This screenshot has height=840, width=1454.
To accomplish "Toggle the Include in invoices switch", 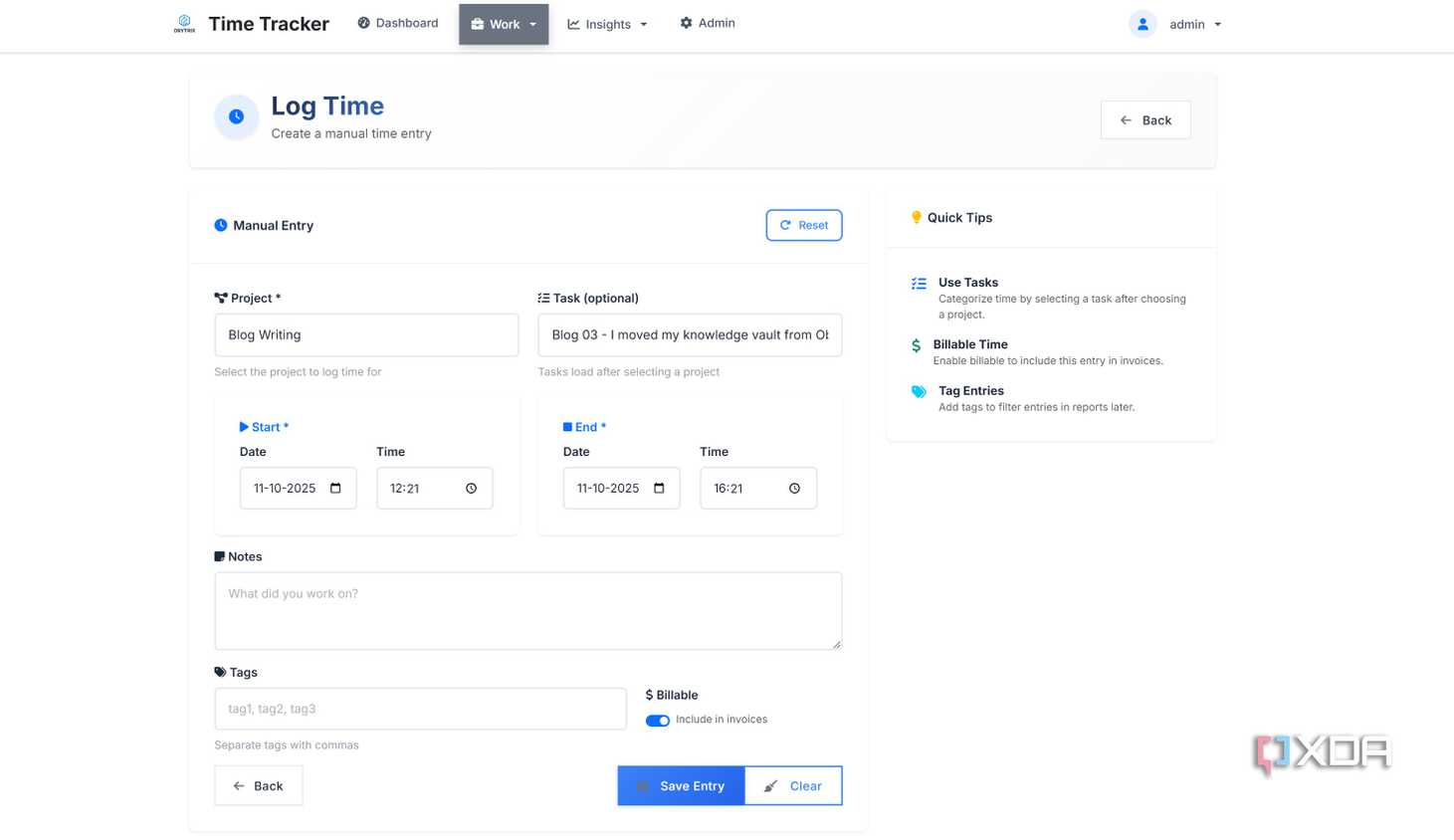I will click(x=658, y=721).
